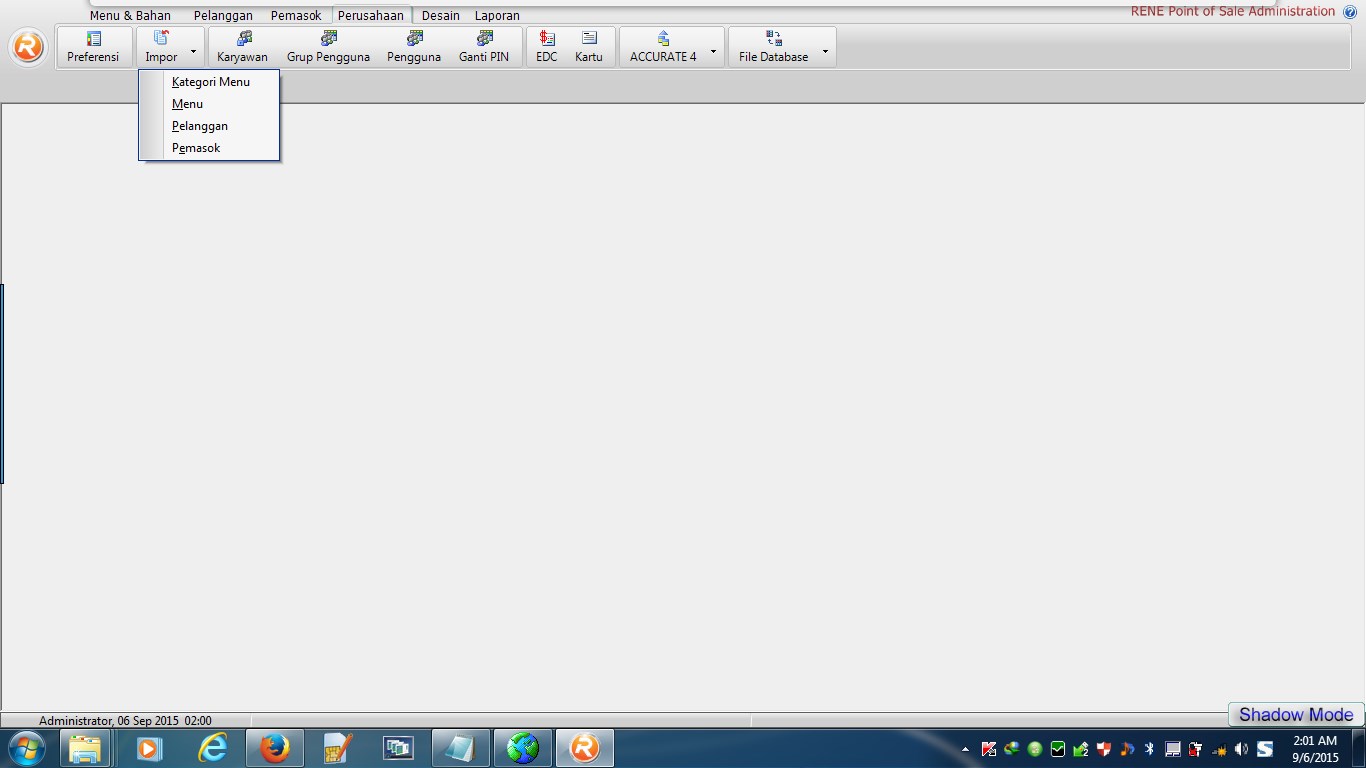Image resolution: width=1366 pixels, height=768 pixels.
Task: Click the RENE app taskbar button
Action: click(x=585, y=748)
